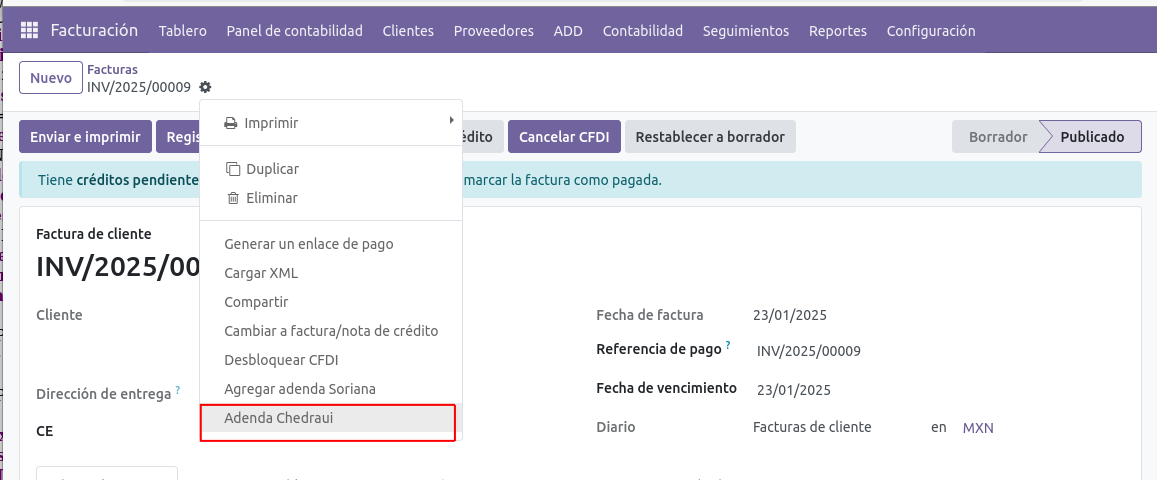Image resolution: width=1157 pixels, height=480 pixels.
Task: Click Restablecer a borrador button
Action: click(709, 137)
